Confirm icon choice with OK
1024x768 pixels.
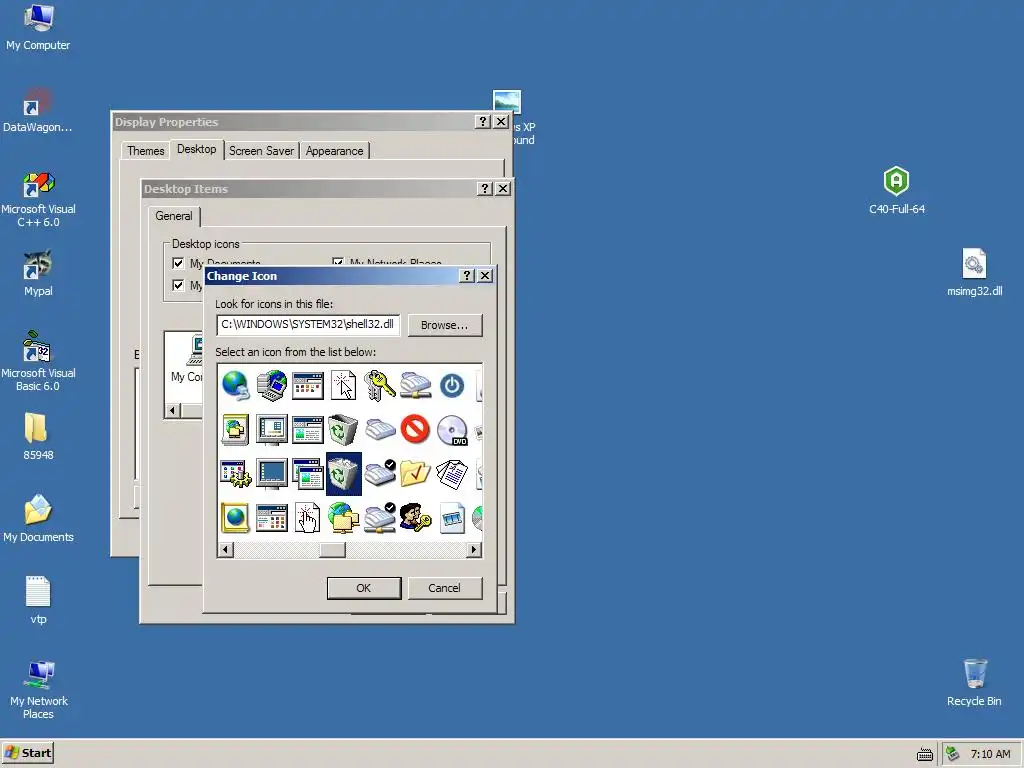[364, 588]
